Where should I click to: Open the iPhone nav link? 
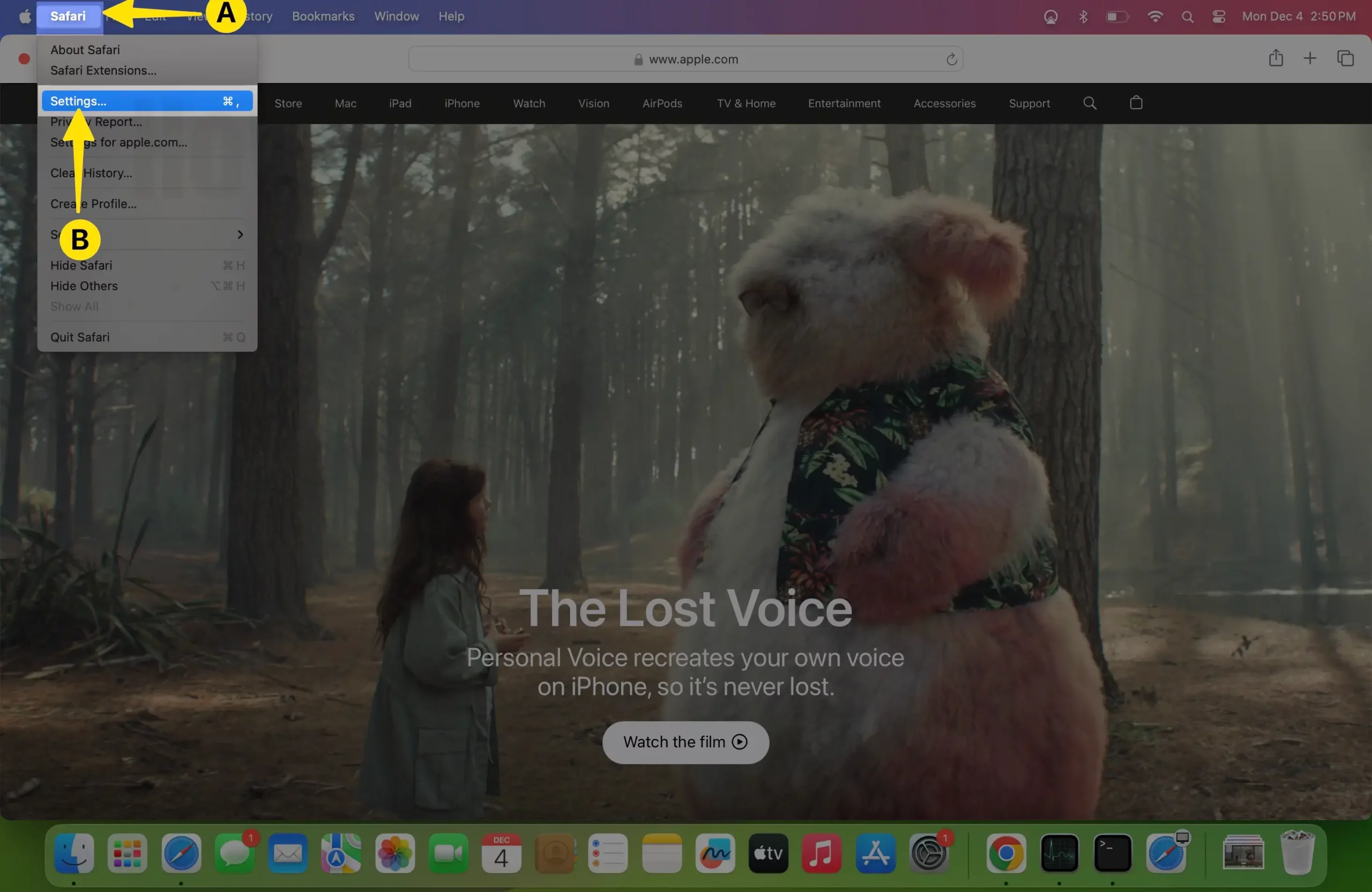point(462,103)
